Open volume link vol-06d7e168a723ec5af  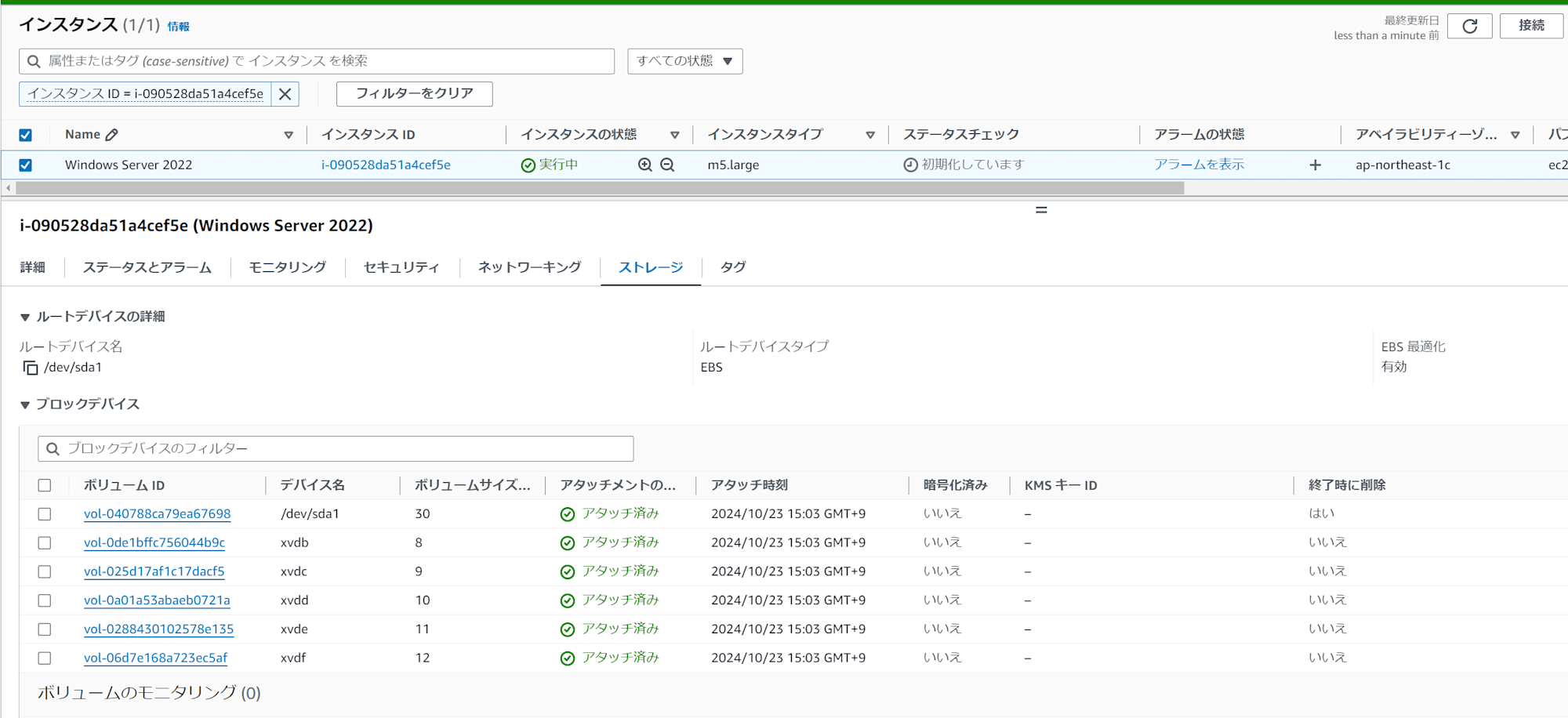point(156,658)
